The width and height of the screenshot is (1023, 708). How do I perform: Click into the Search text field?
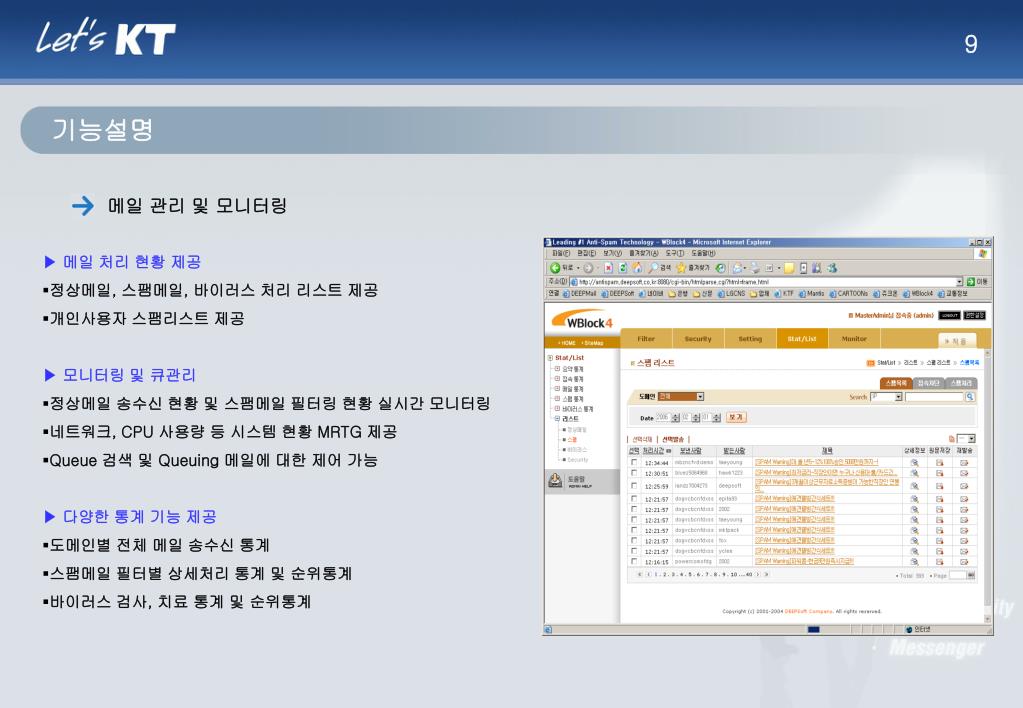tap(934, 397)
